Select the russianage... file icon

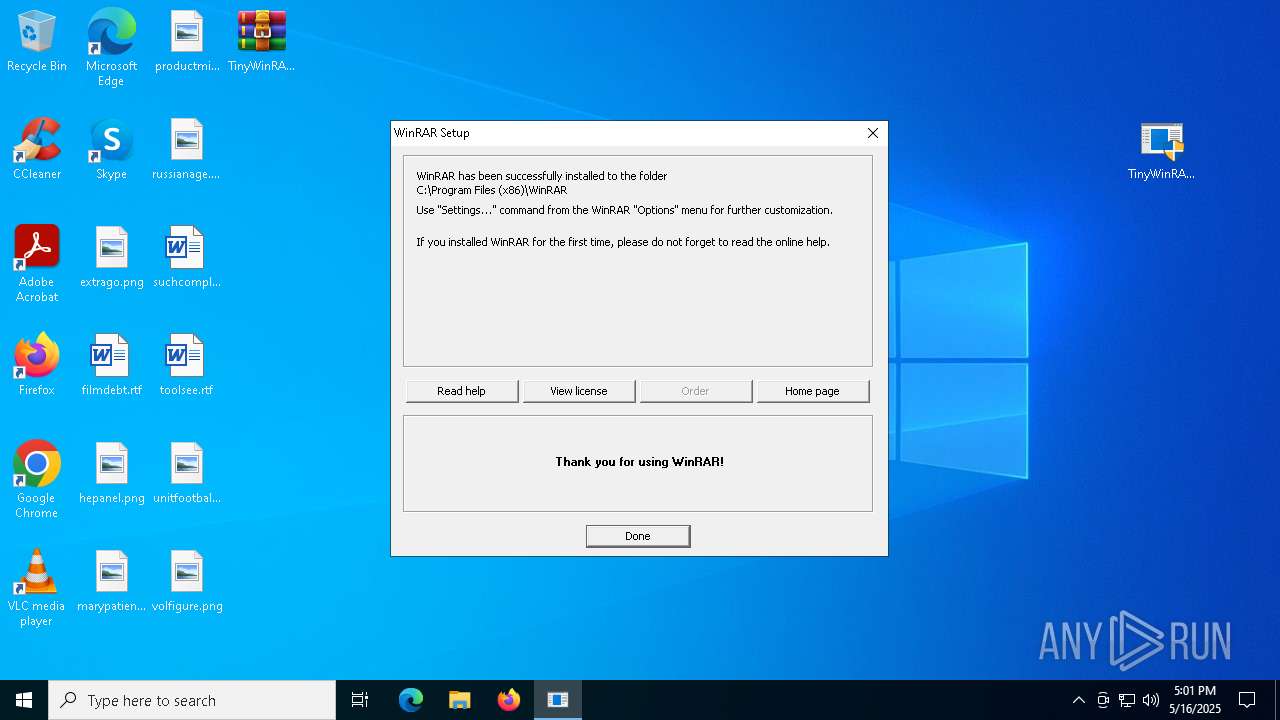click(187, 150)
